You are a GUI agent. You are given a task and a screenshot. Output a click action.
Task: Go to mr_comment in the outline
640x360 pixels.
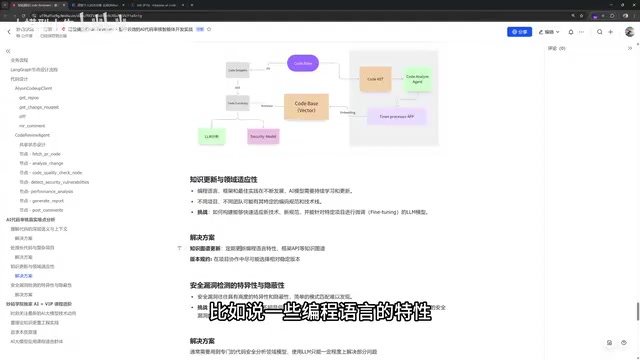click(32, 126)
